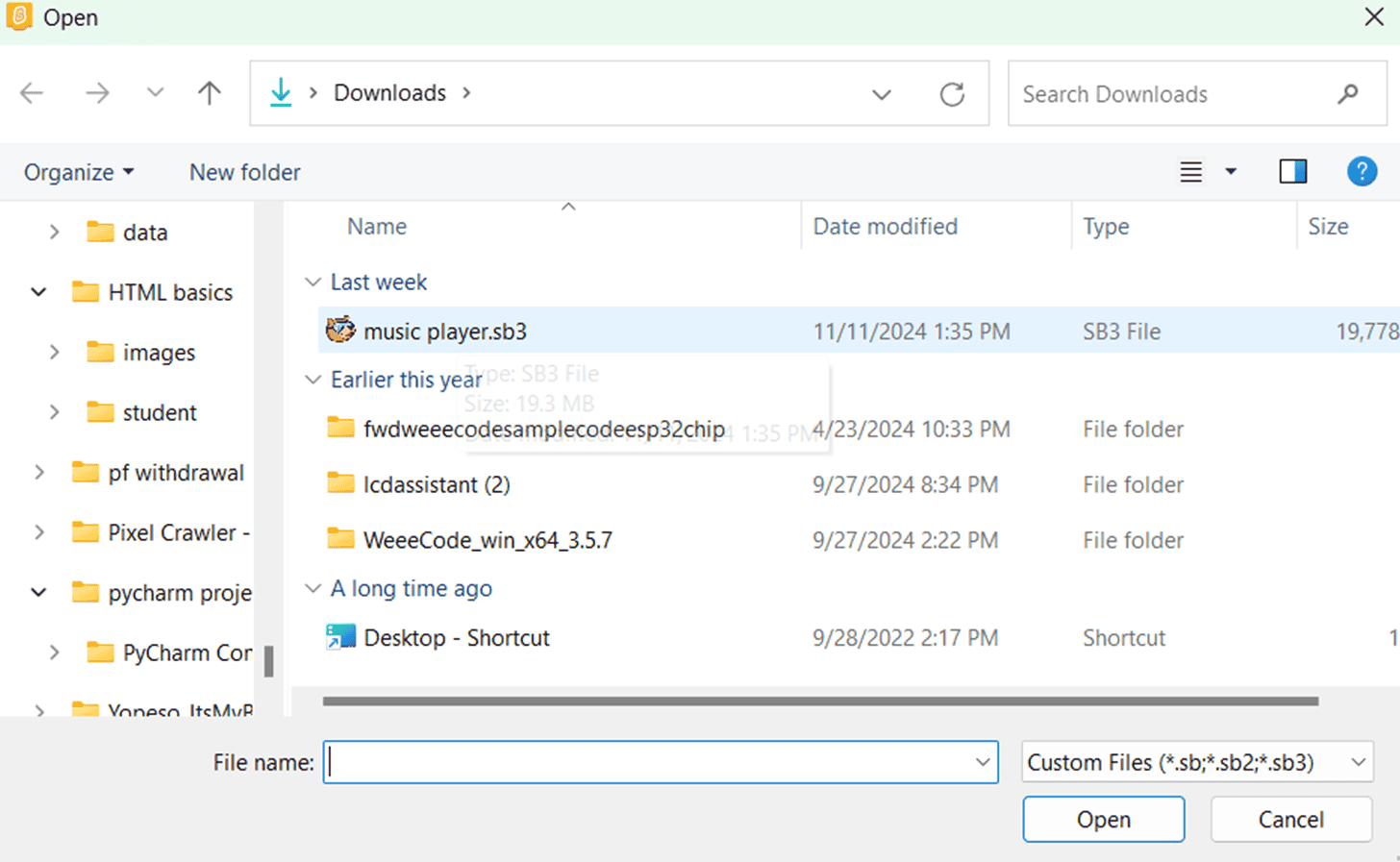
Task: Open the Organize menu
Action: (77, 172)
